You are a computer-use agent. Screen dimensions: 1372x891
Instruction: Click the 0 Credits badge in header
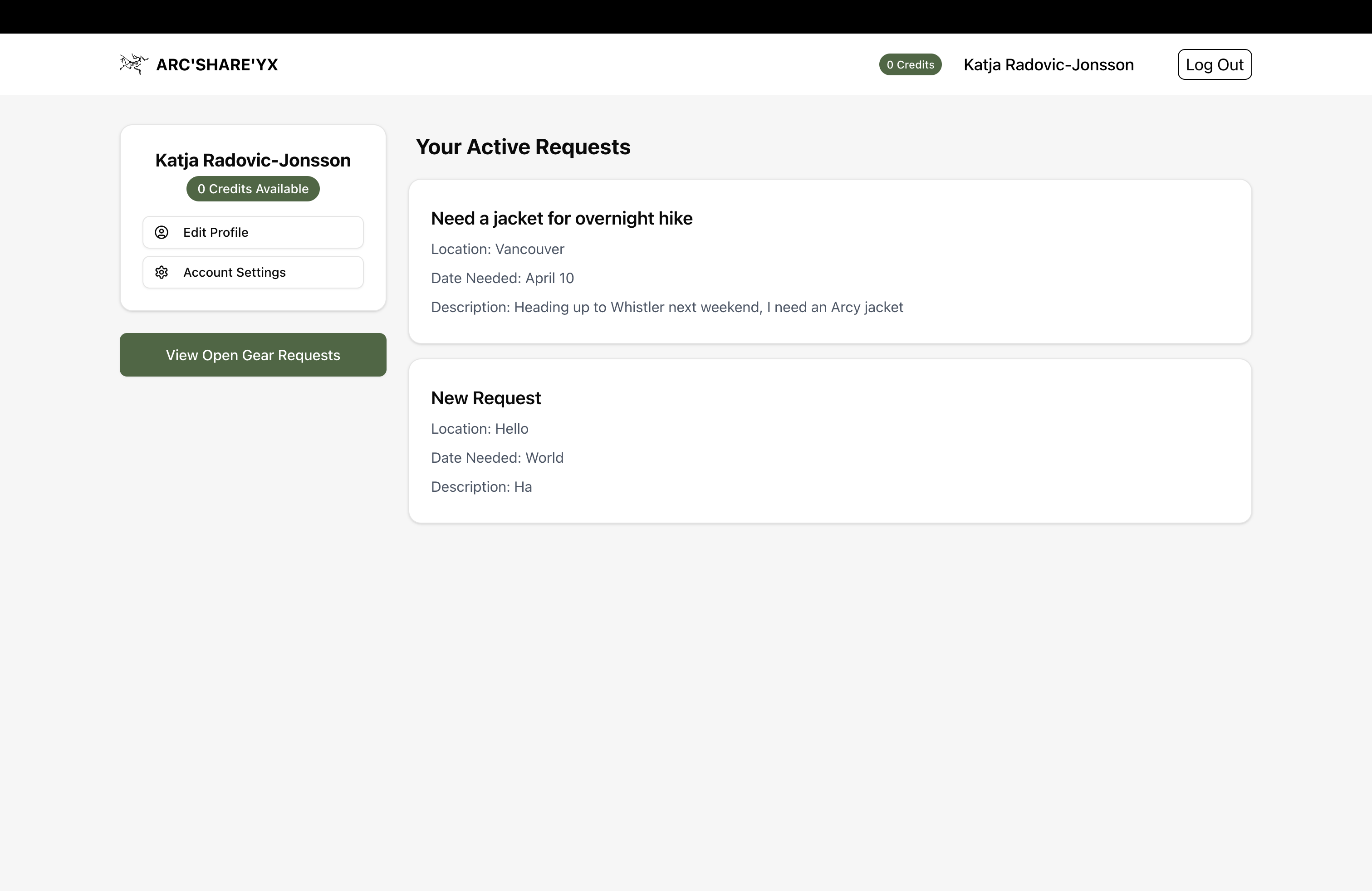(910, 64)
